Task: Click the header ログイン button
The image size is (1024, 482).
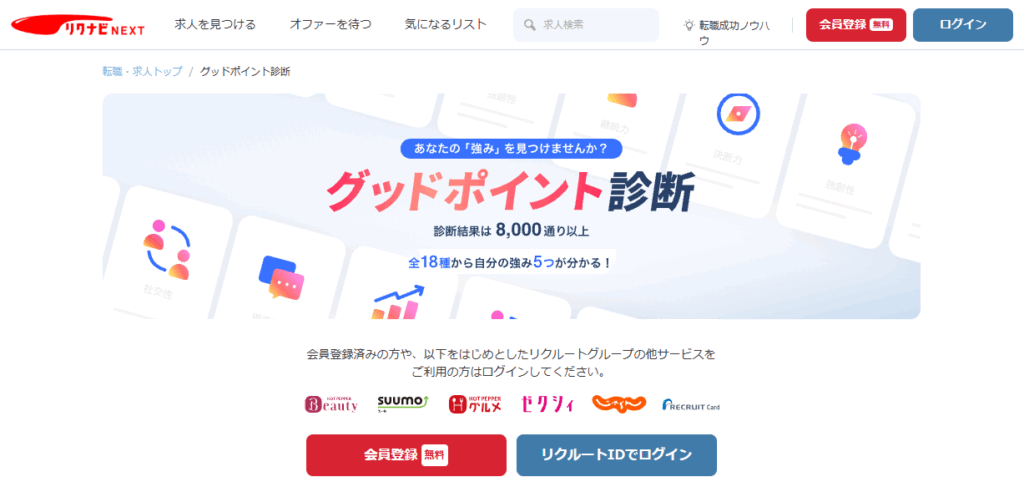Action: click(963, 25)
